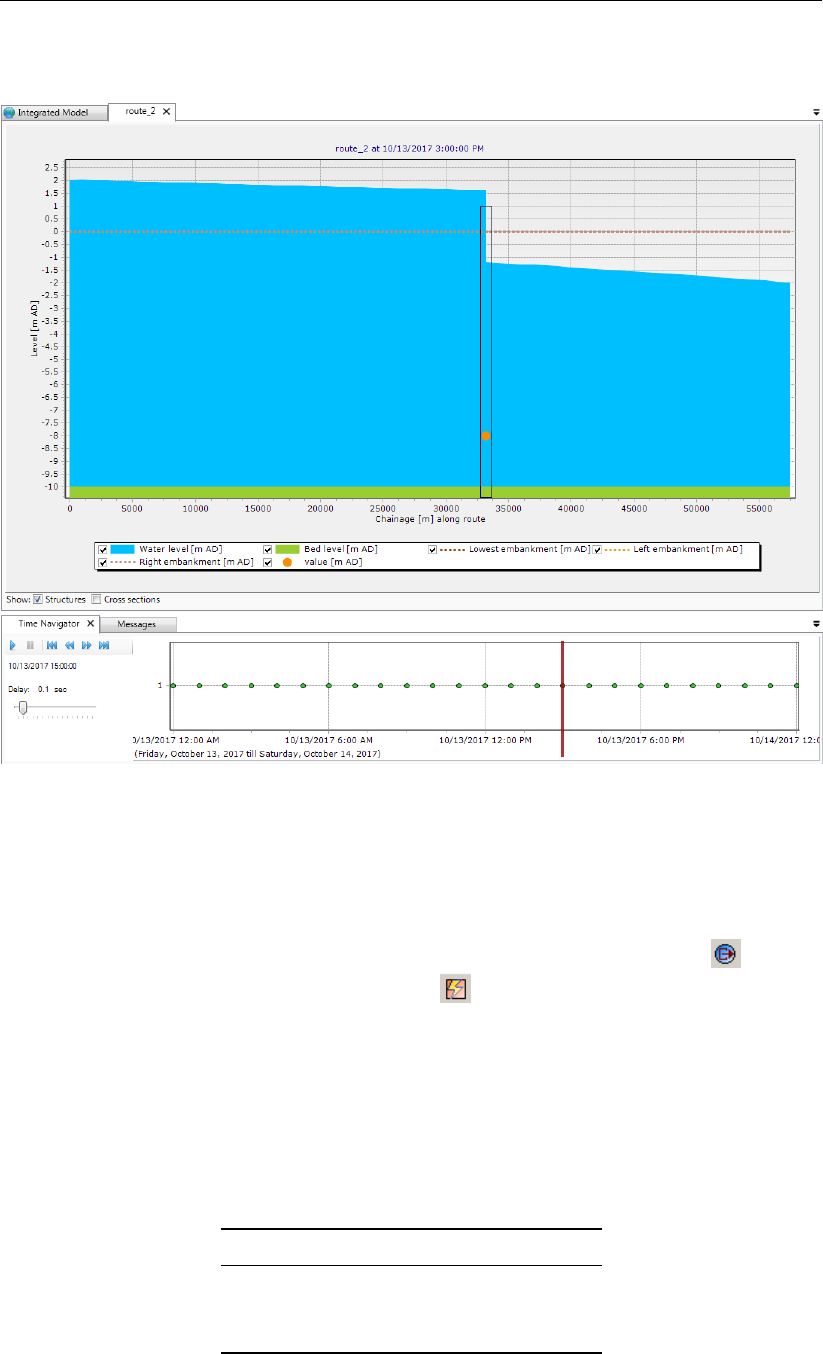Open the chart panel options dropdown arrow

click(x=816, y=113)
